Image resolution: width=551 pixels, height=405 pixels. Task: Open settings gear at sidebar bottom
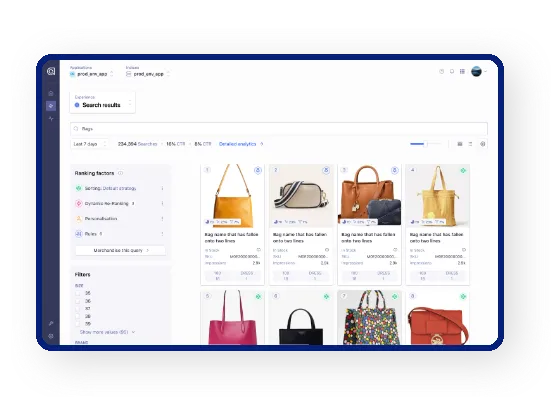pyautogui.click(x=51, y=336)
